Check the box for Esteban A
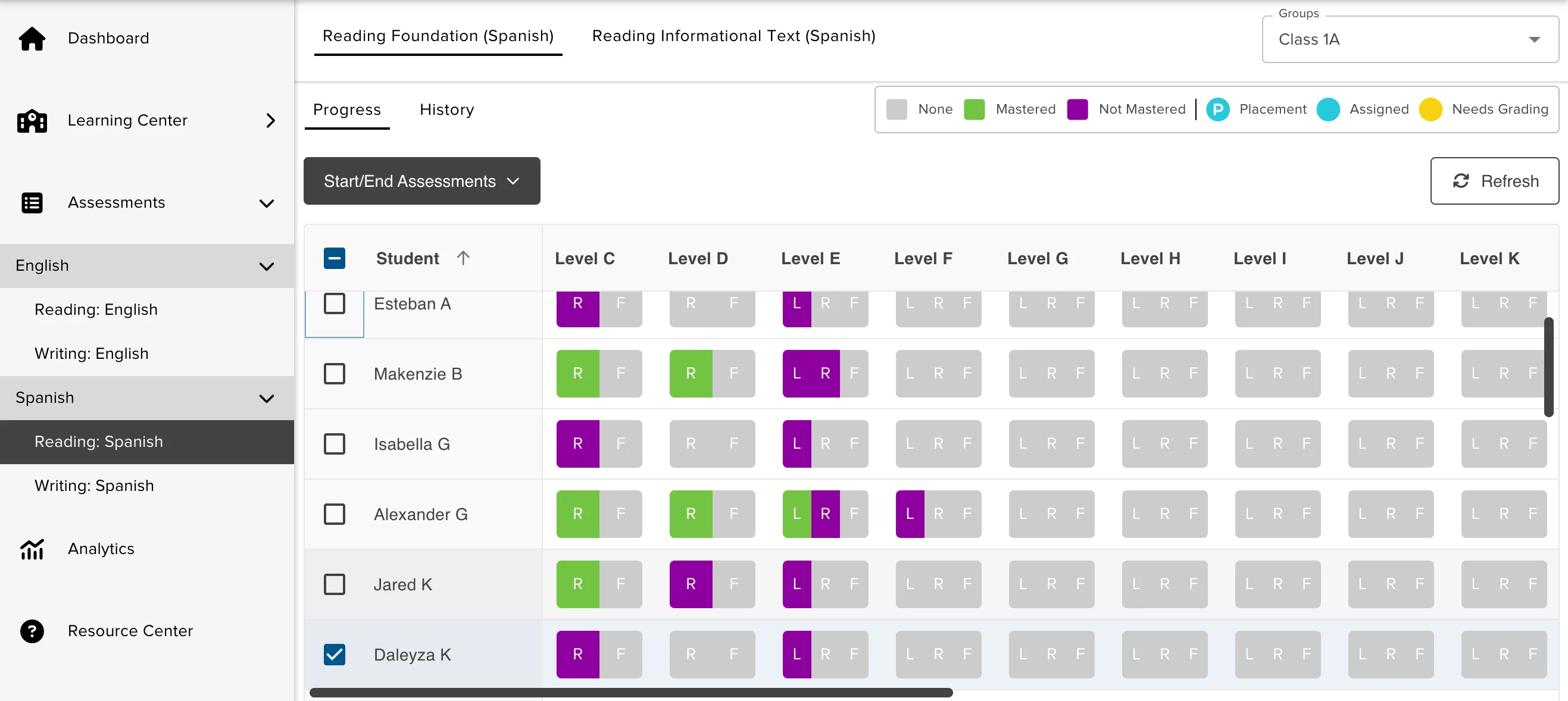This screenshot has height=701, width=1568. [334, 303]
